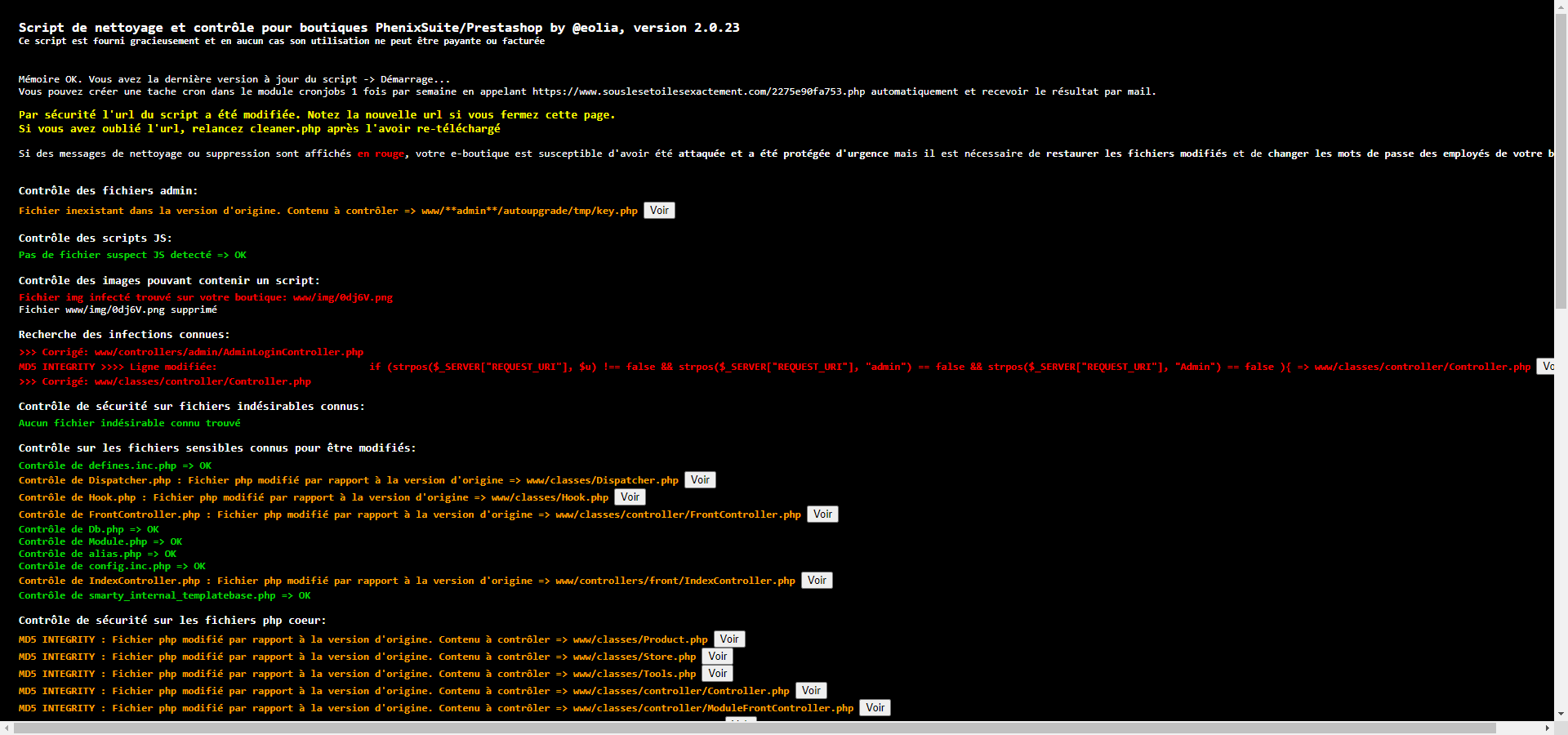Click 'Corrigé: AdminLoginController.php' line
This screenshot has width=1568, height=735.
tap(191, 352)
